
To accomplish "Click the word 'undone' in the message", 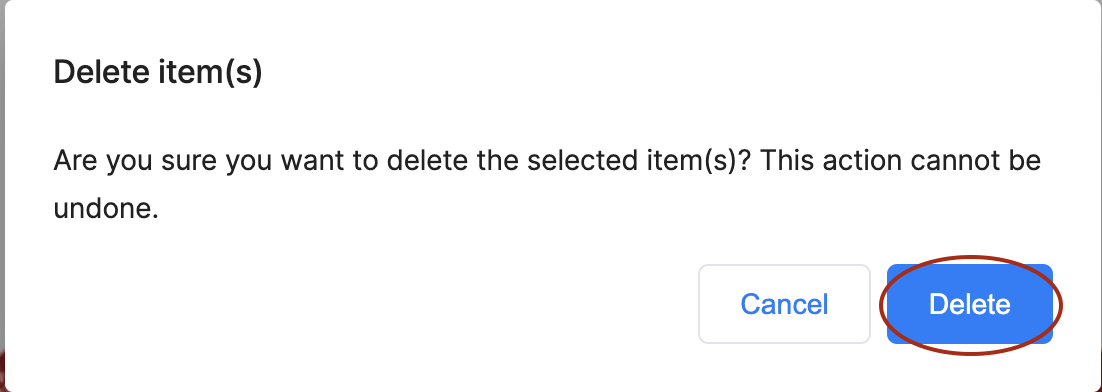I will tap(100, 209).
